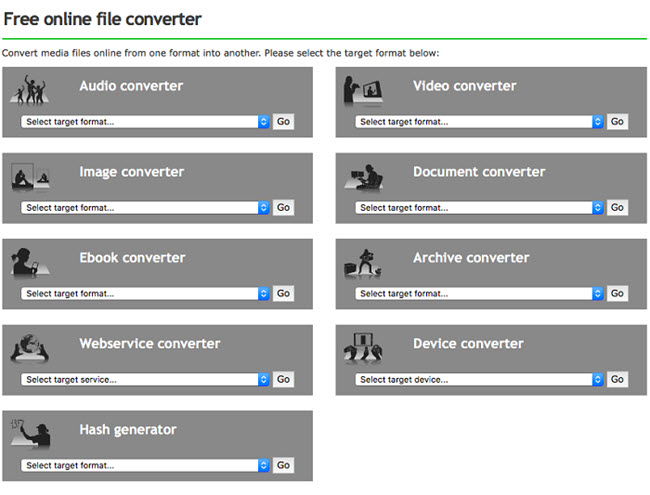Click the Webservice converter globe hands icon
650x495 pixels.
(x=30, y=348)
